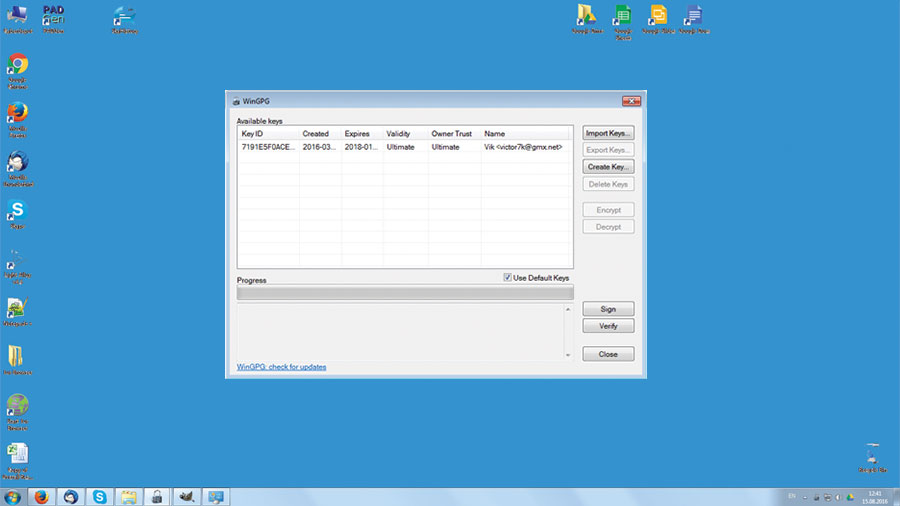This screenshot has height=506, width=900.
Task: Sort keys by Created column header
Action: (320, 134)
